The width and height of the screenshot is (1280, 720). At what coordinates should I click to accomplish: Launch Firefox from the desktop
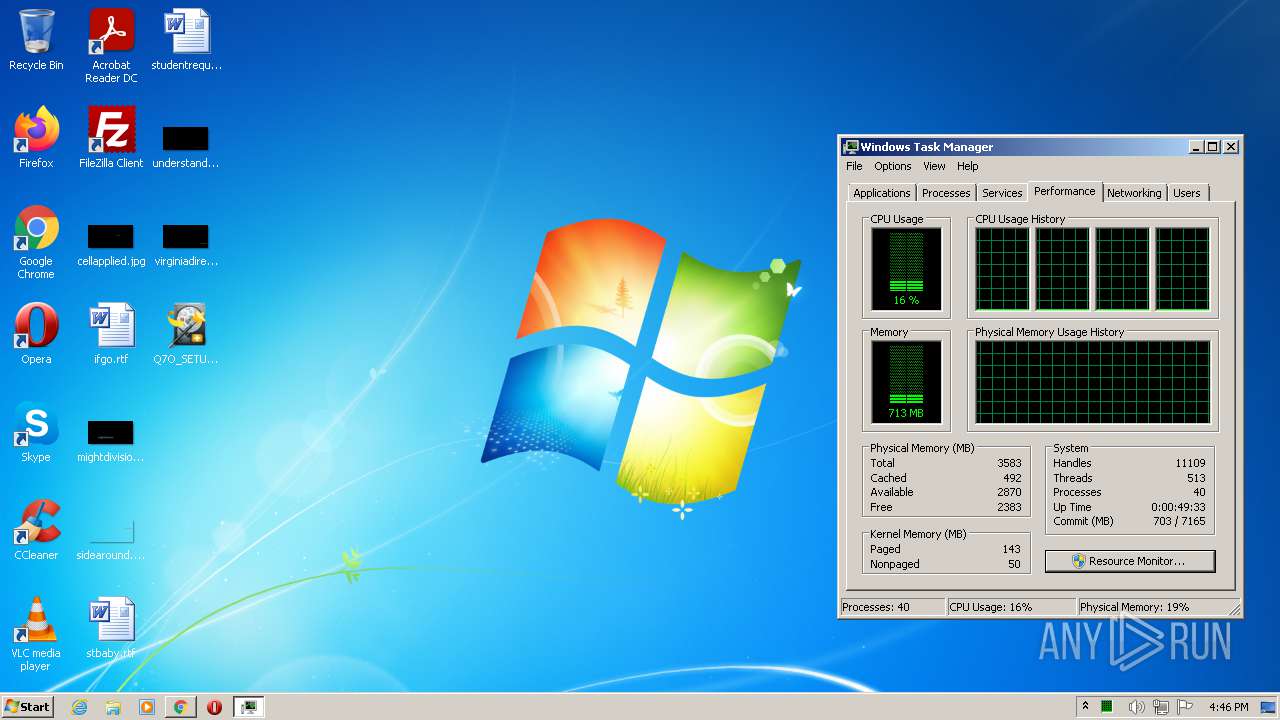(36, 138)
